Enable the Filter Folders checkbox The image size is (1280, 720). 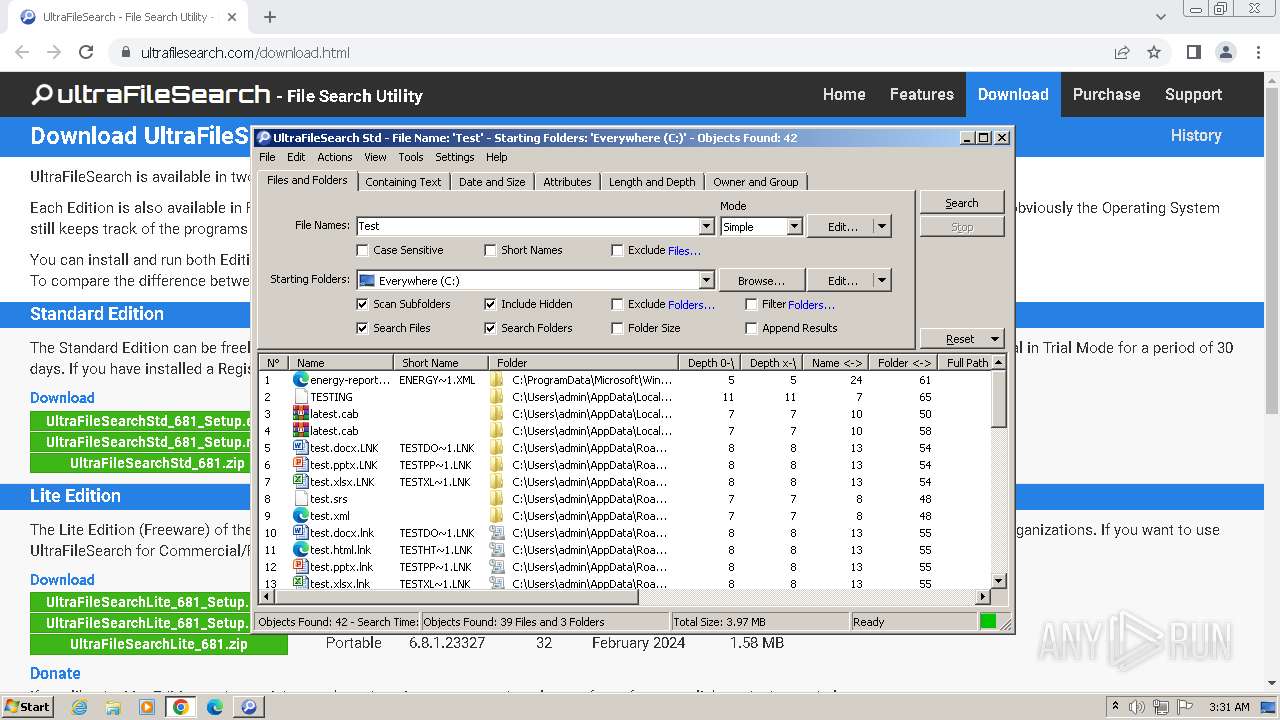coord(751,304)
